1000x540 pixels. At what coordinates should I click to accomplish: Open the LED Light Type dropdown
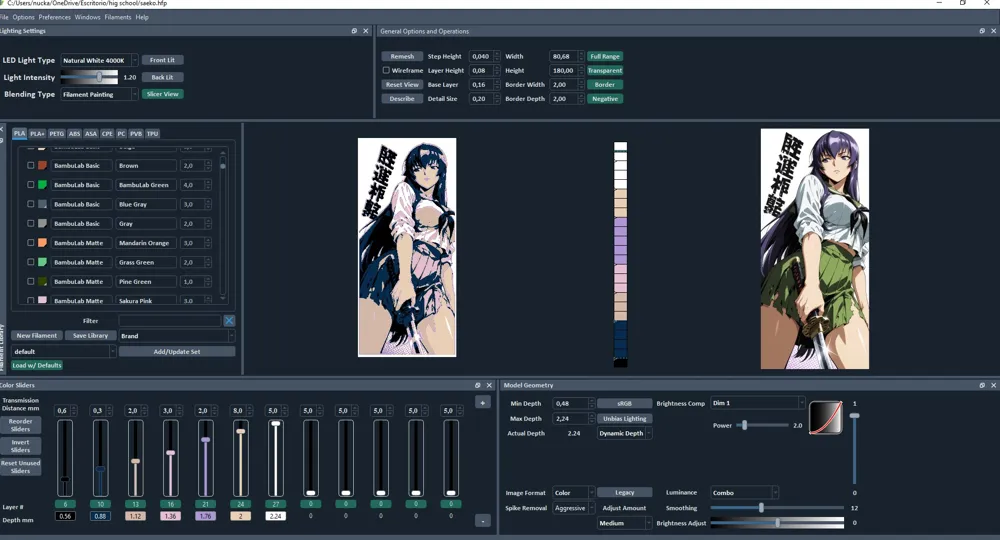(x=99, y=60)
